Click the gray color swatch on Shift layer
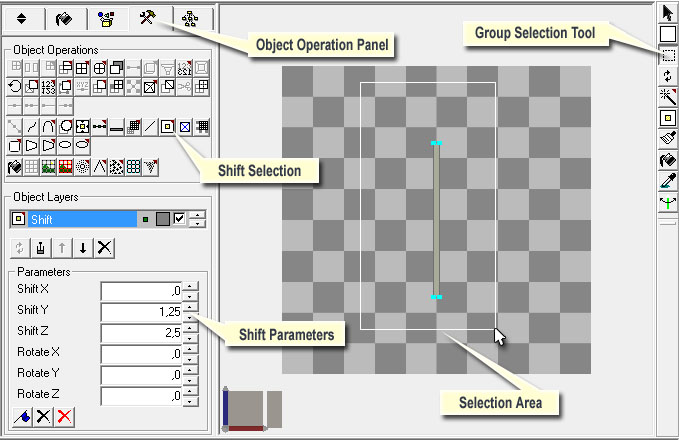This screenshot has width=679, height=440. pos(163,219)
